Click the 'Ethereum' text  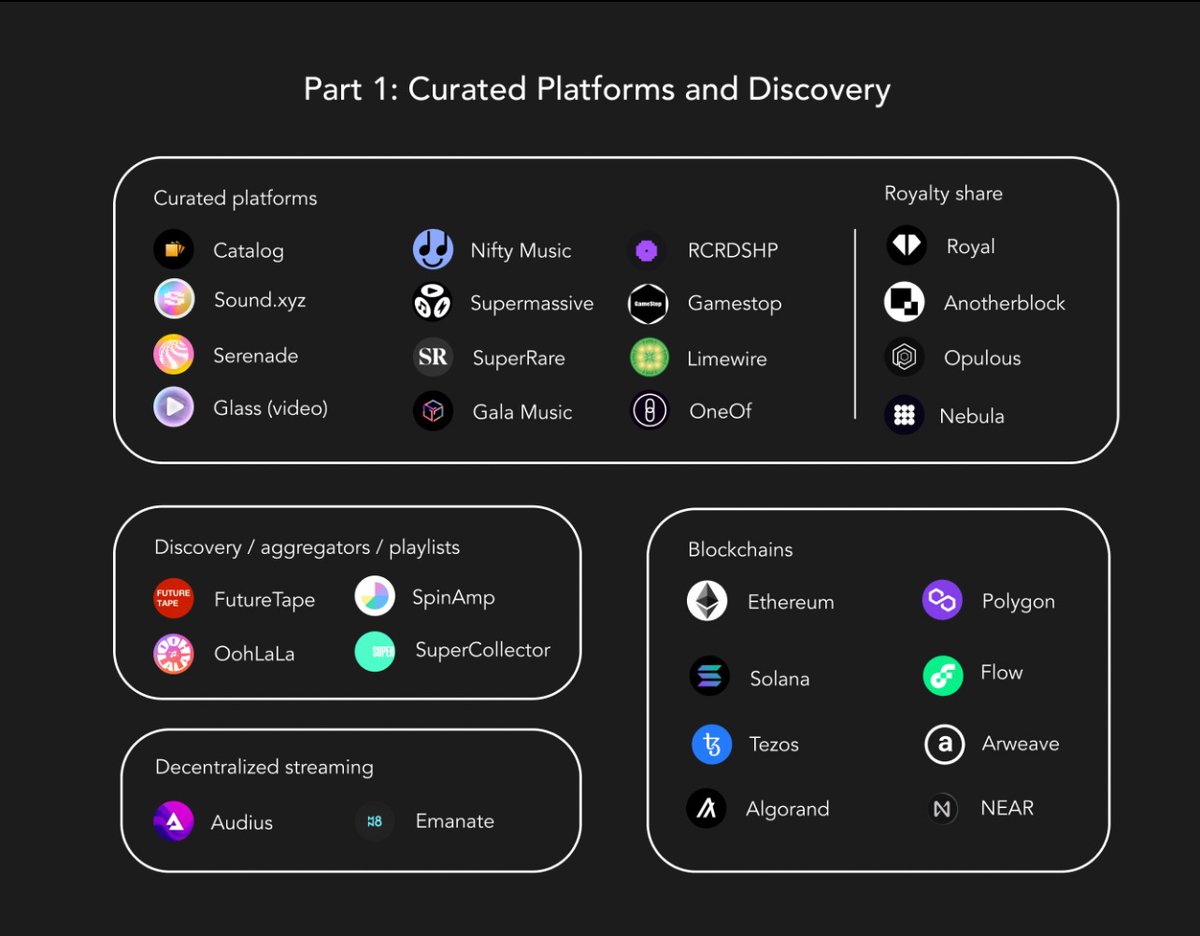[791, 602]
